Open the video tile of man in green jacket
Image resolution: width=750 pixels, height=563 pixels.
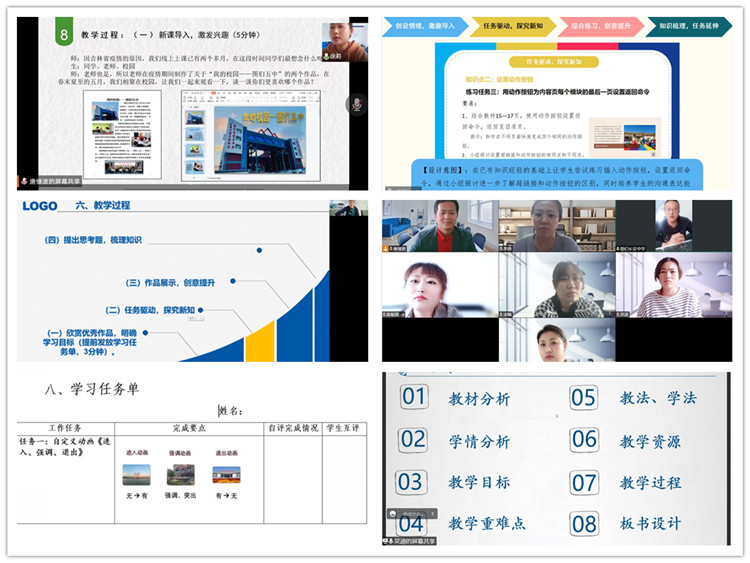point(440,226)
